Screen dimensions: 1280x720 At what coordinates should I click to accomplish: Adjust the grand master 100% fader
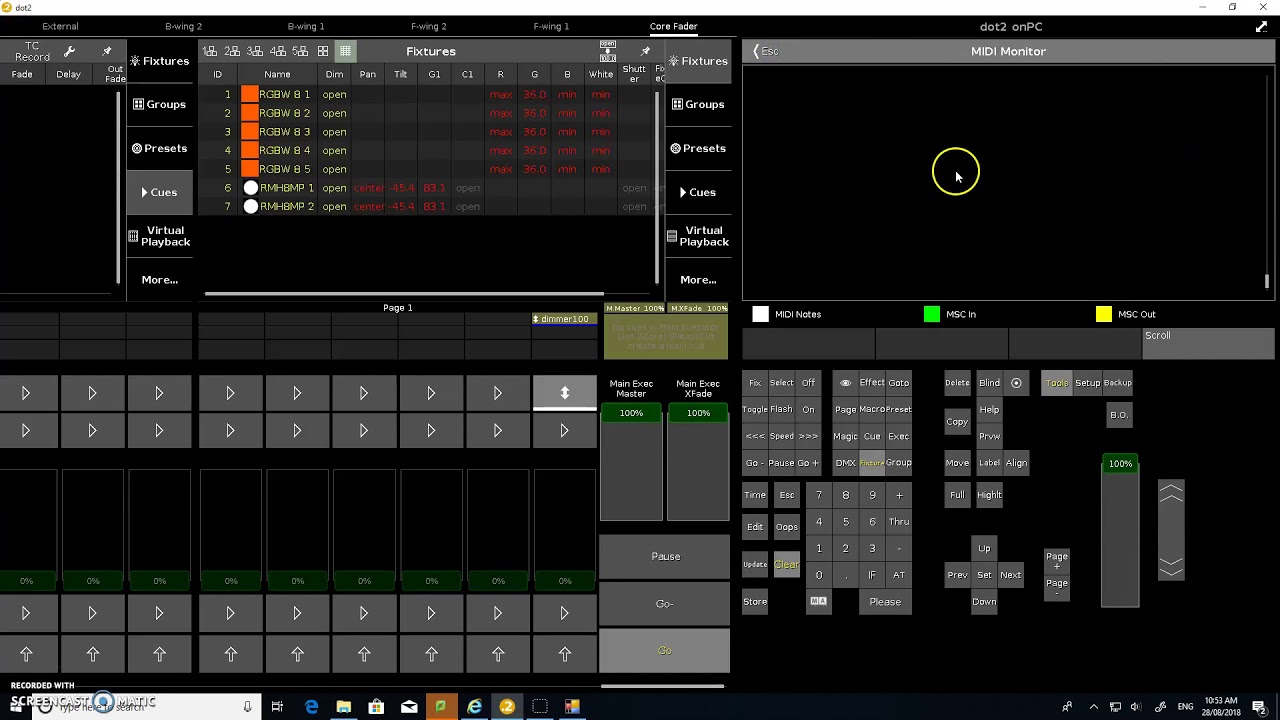(1120, 532)
